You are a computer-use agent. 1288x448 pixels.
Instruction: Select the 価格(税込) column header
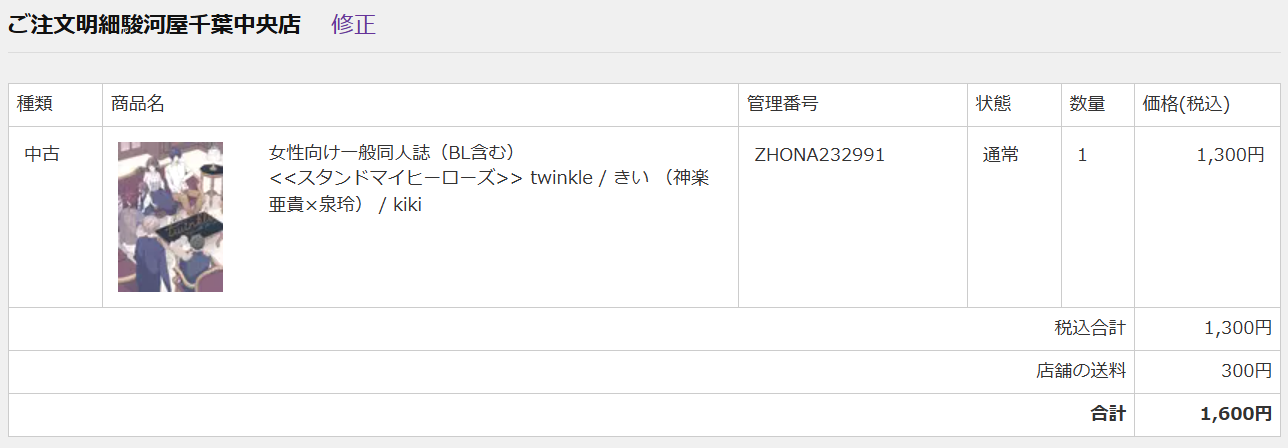[x=1186, y=104]
